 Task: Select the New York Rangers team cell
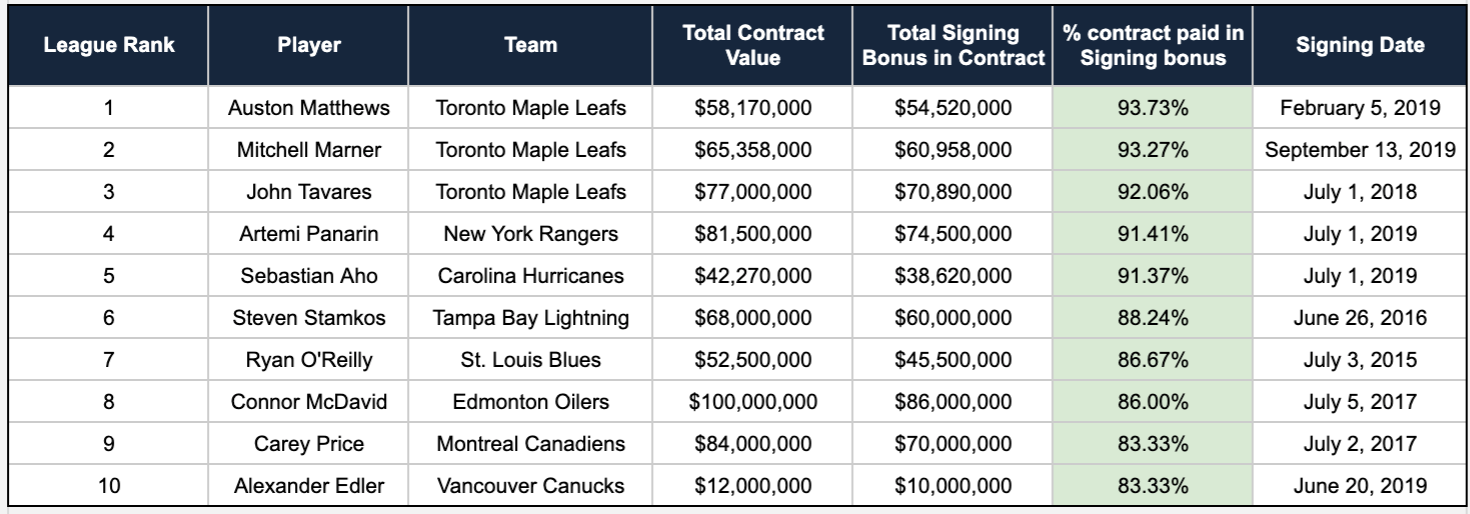tap(531, 234)
